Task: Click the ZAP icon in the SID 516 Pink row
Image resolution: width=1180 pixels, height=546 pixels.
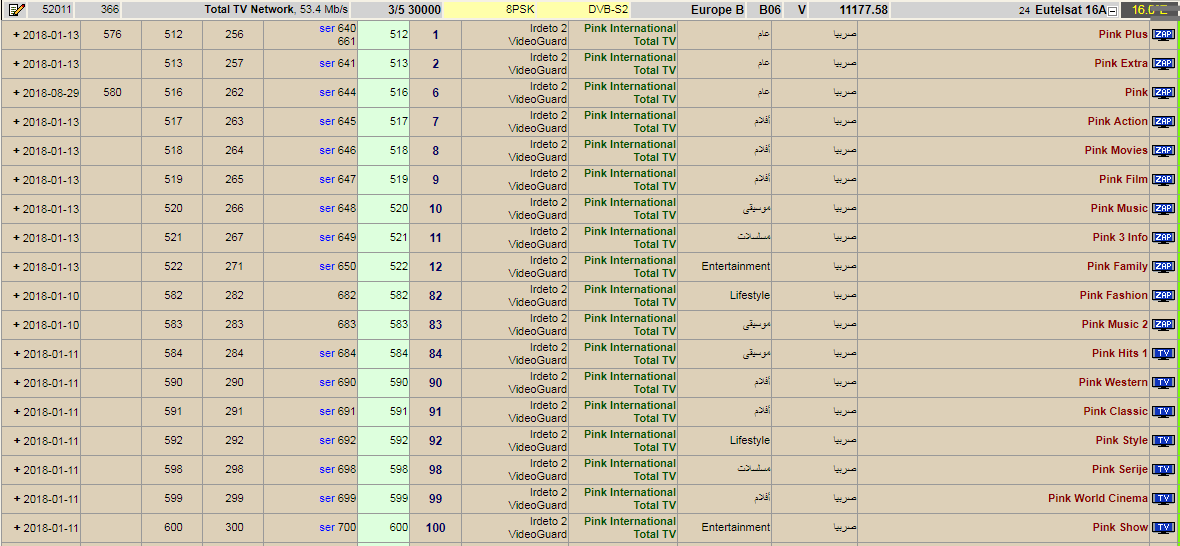Action: 1163,93
